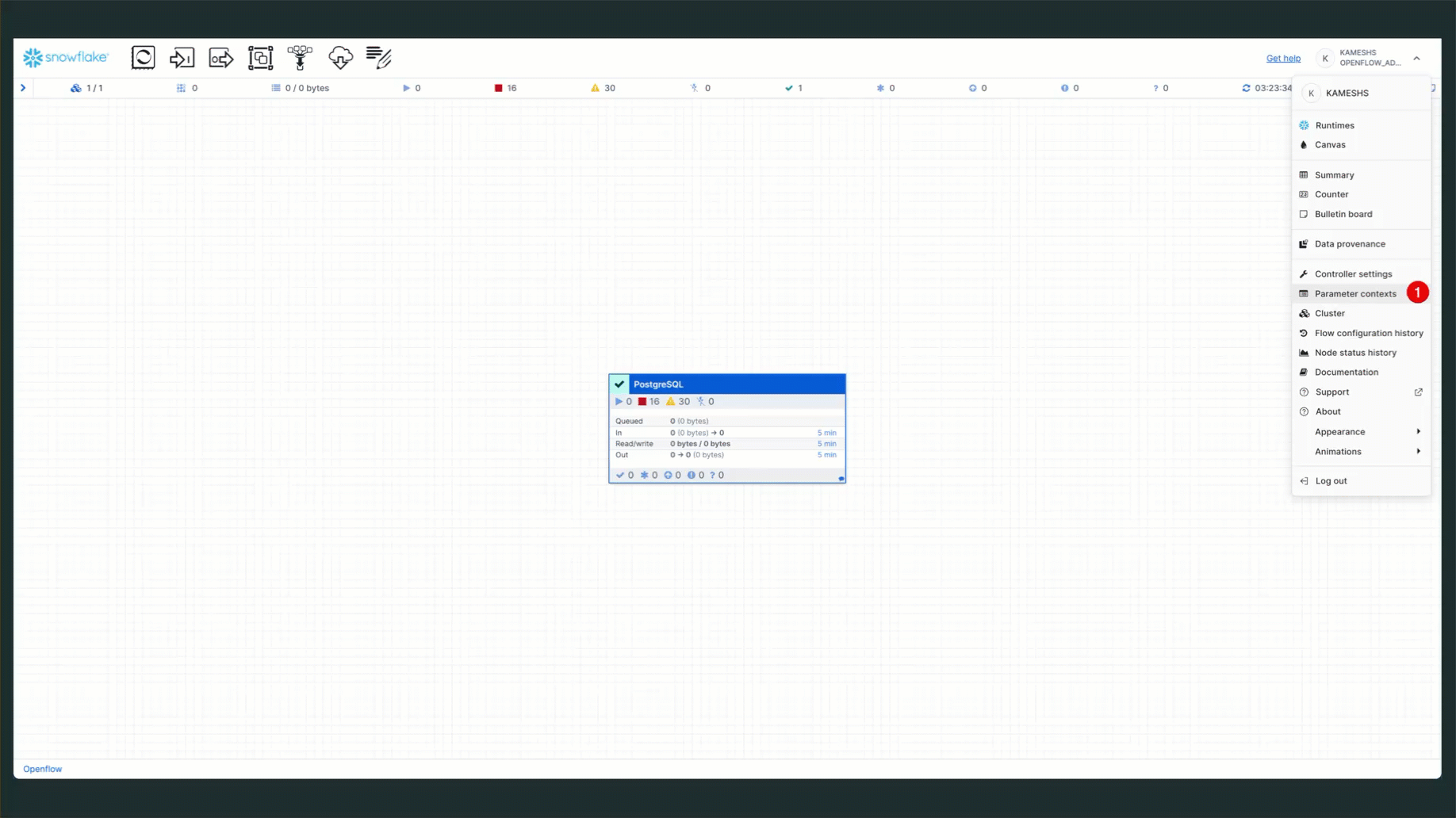Image resolution: width=1456 pixels, height=818 pixels.
Task: Select the Process Group toolbar icon
Action: 260,58
